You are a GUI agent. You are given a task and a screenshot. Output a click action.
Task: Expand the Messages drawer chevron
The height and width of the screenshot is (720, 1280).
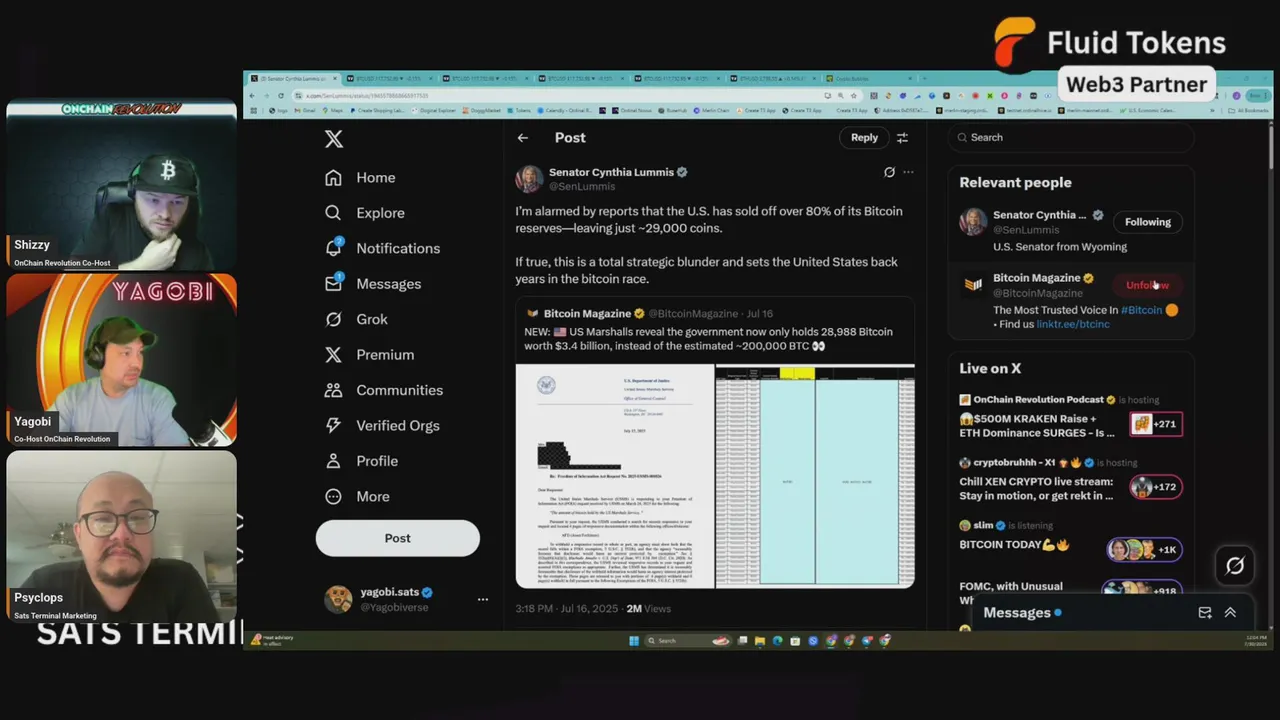point(1230,613)
